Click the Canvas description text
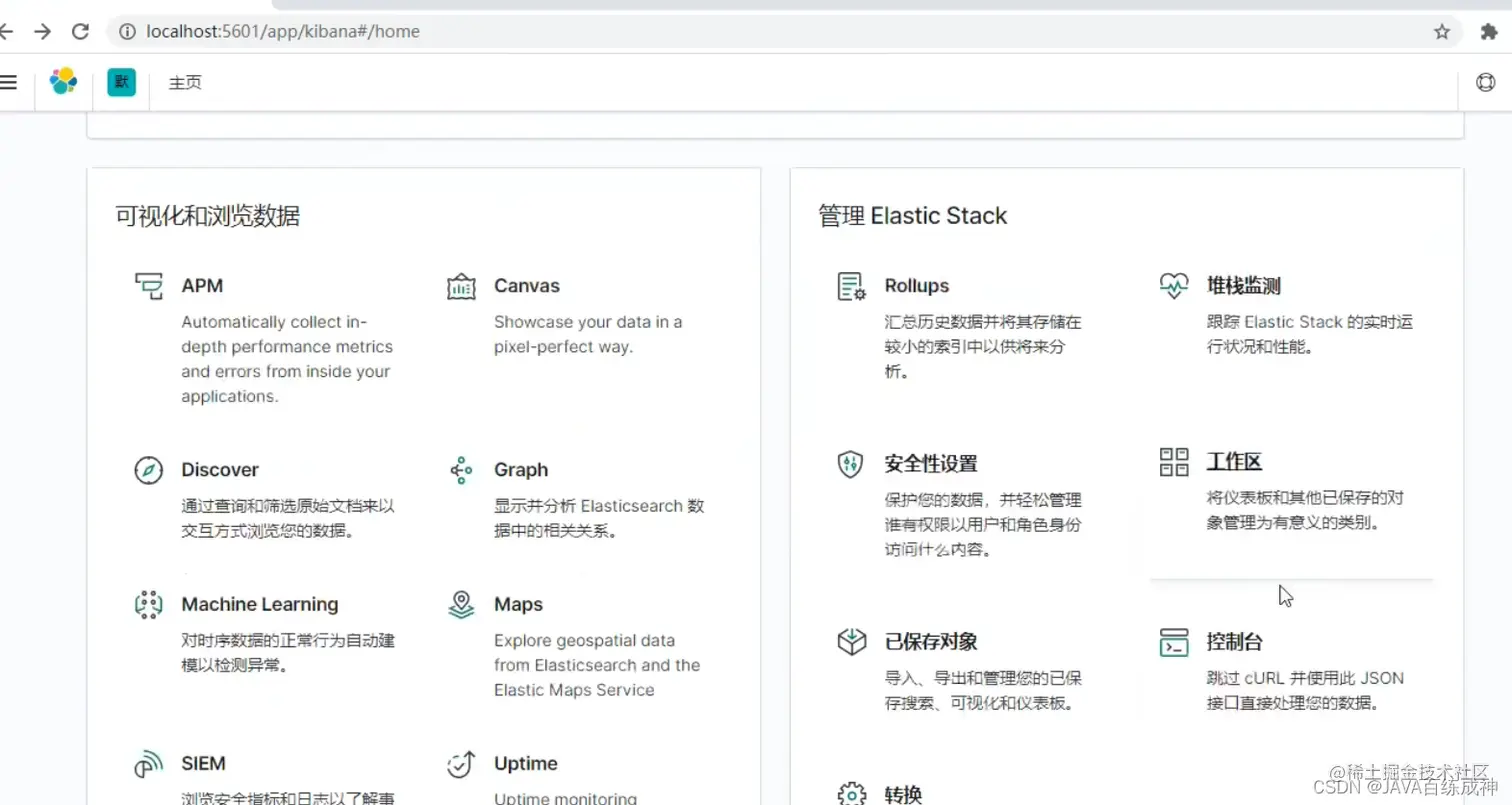The image size is (1512, 805). pyautogui.click(x=588, y=334)
